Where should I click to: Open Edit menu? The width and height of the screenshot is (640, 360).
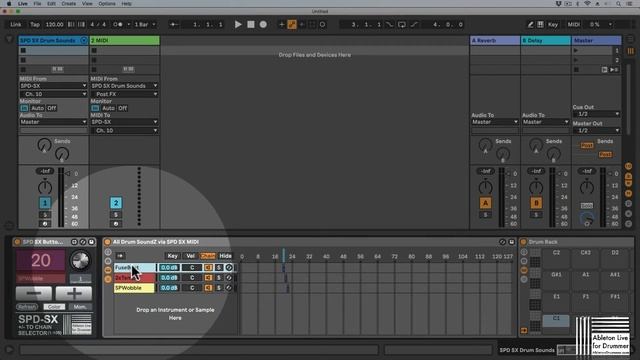pyautogui.click(x=51, y=4)
